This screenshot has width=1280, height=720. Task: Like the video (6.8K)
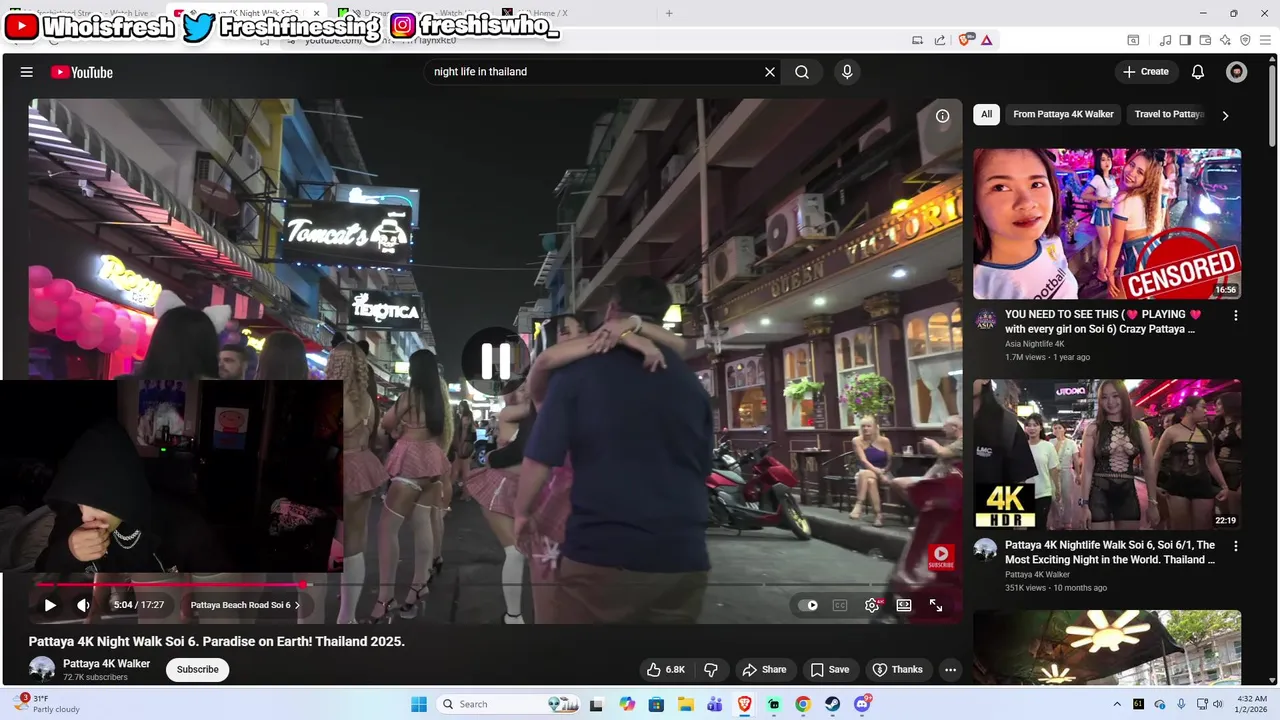coord(667,669)
